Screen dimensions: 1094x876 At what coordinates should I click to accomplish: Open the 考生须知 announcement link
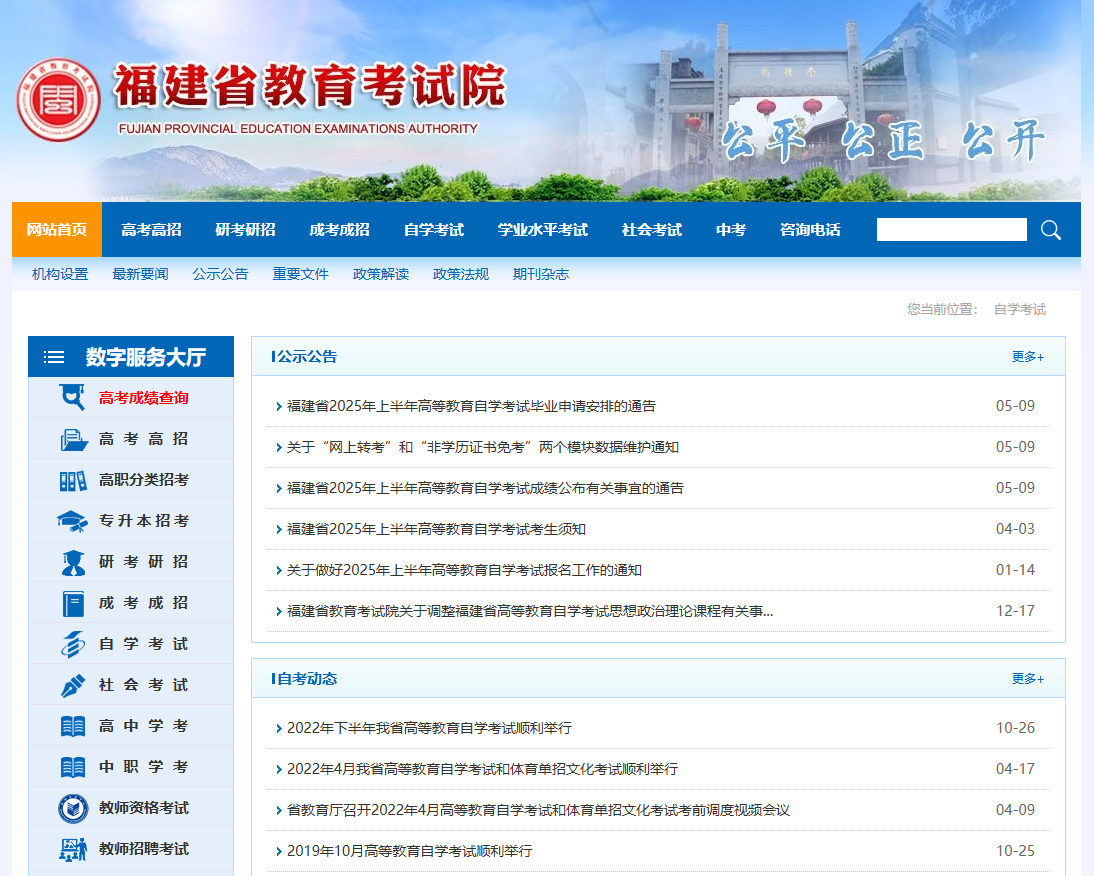pyautogui.click(x=436, y=529)
